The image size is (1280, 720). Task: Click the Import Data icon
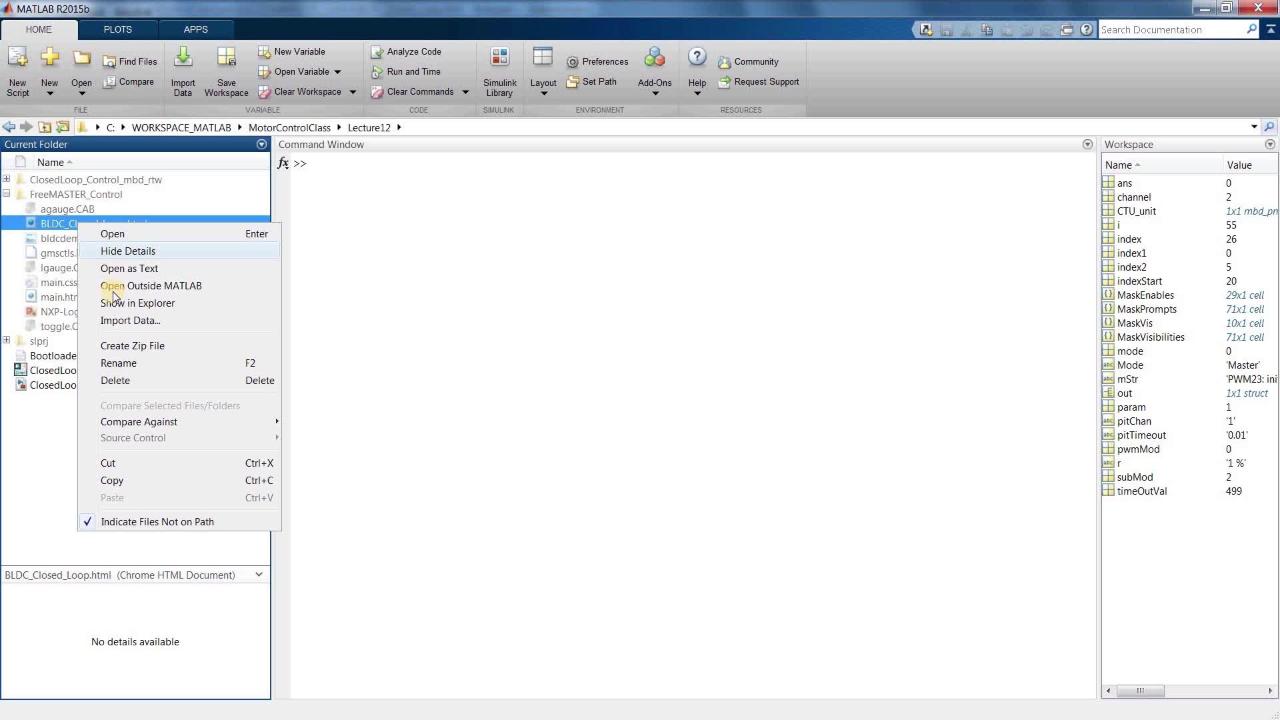click(x=183, y=60)
